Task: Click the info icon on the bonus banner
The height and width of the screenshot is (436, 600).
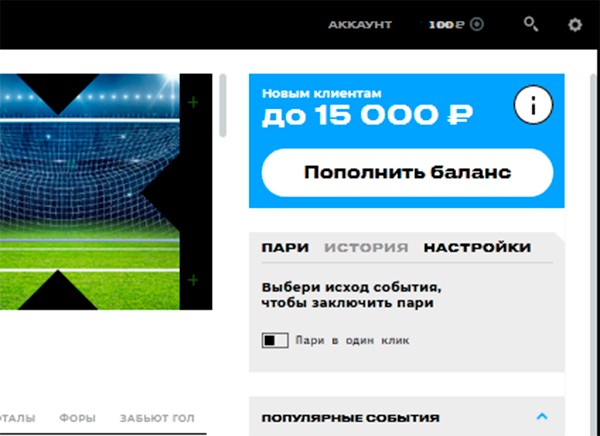Action: click(x=533, y=105)
